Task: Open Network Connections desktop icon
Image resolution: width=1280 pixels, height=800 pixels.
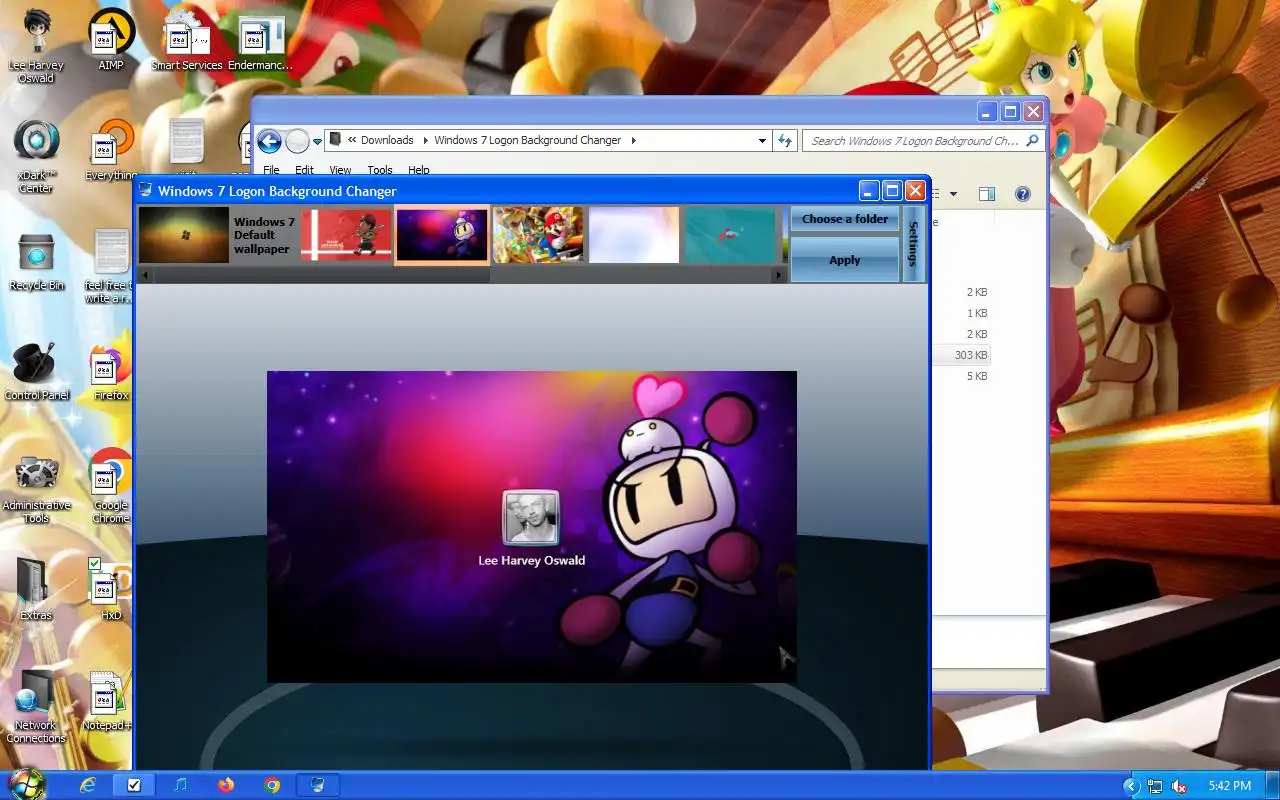Action: [x=36, y=707]
